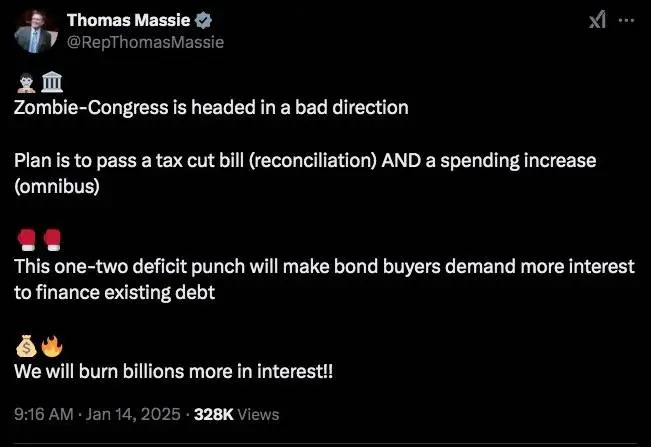Click the money bag emoji

point(25,348)
